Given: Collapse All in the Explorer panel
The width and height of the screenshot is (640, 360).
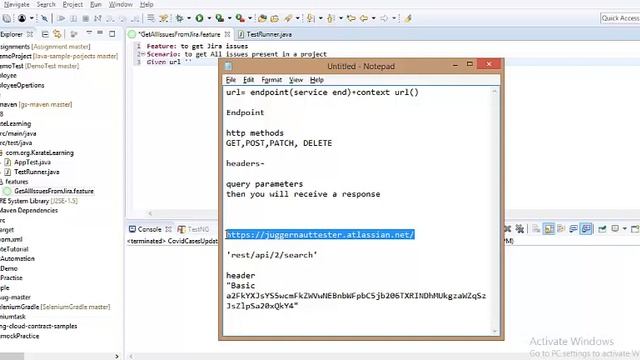Looking at the screenshot, I should (45, 34).
